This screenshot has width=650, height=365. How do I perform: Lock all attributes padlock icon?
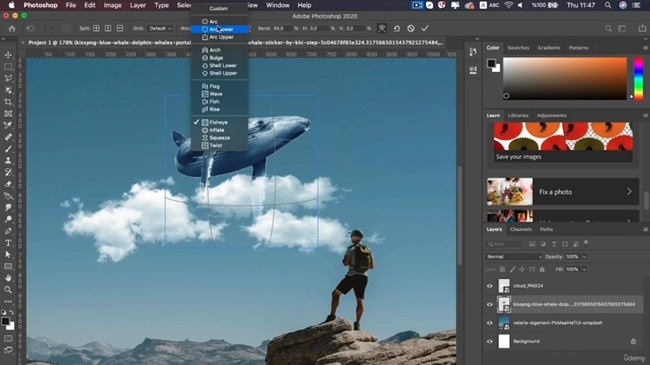point(542,269)
